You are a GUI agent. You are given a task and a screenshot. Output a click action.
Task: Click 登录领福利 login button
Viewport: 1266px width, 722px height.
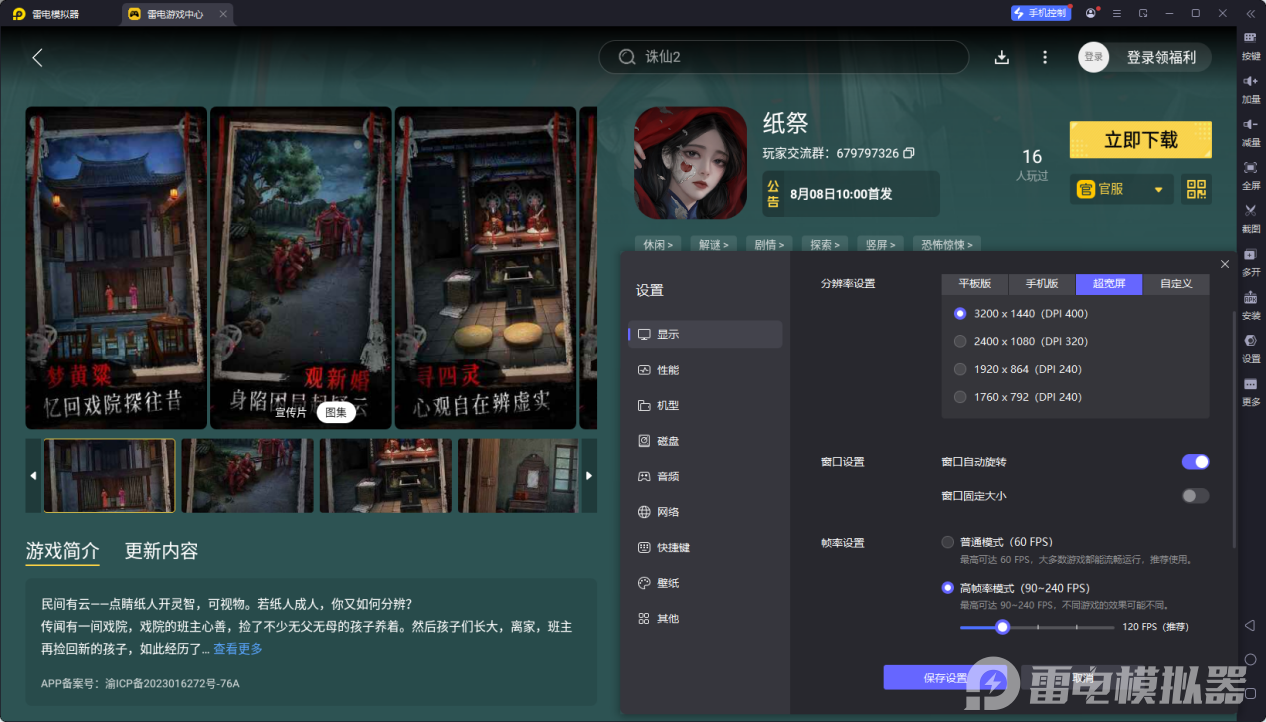[x=1161, y=57]
